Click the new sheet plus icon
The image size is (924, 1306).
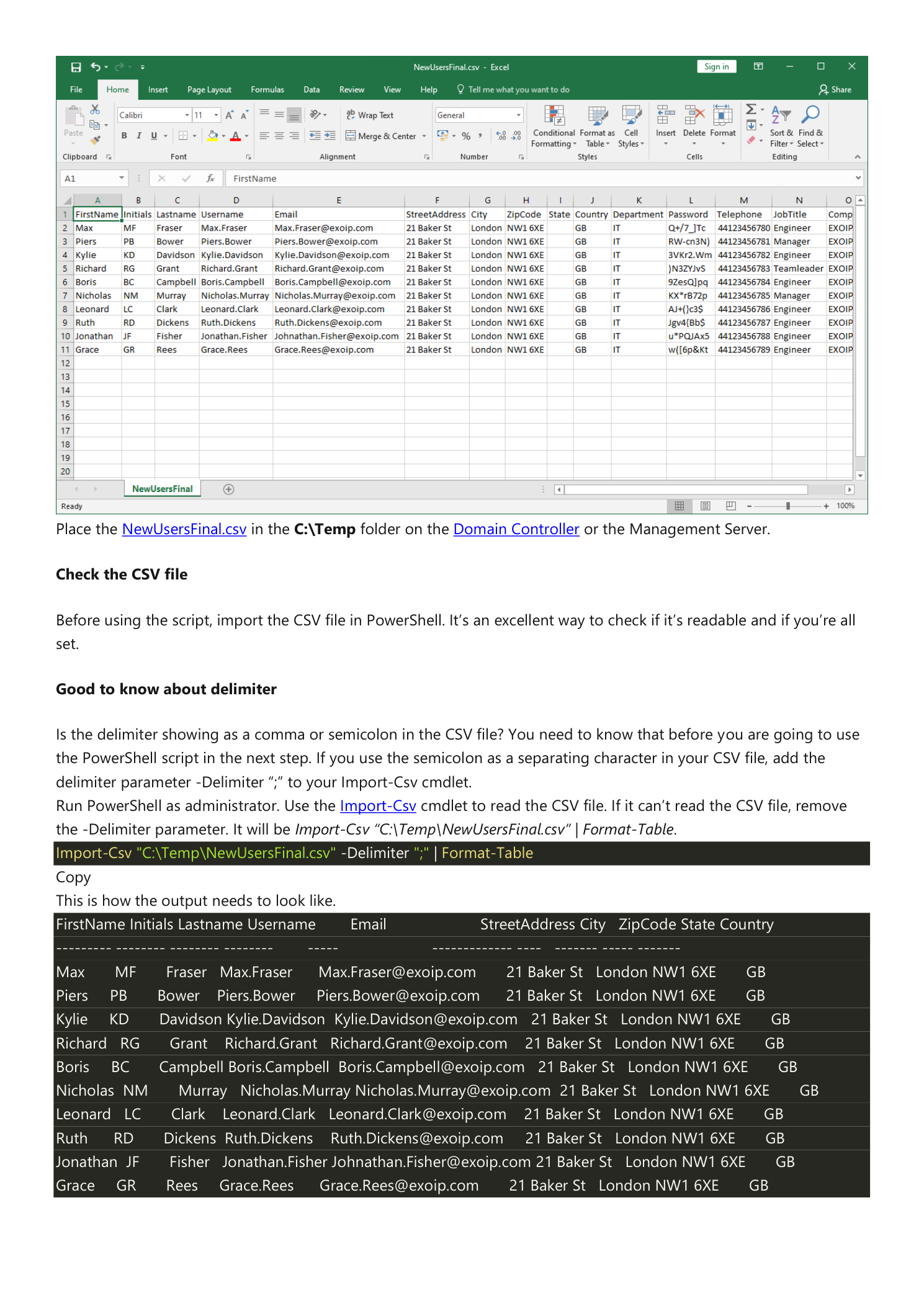coord(228,490)
